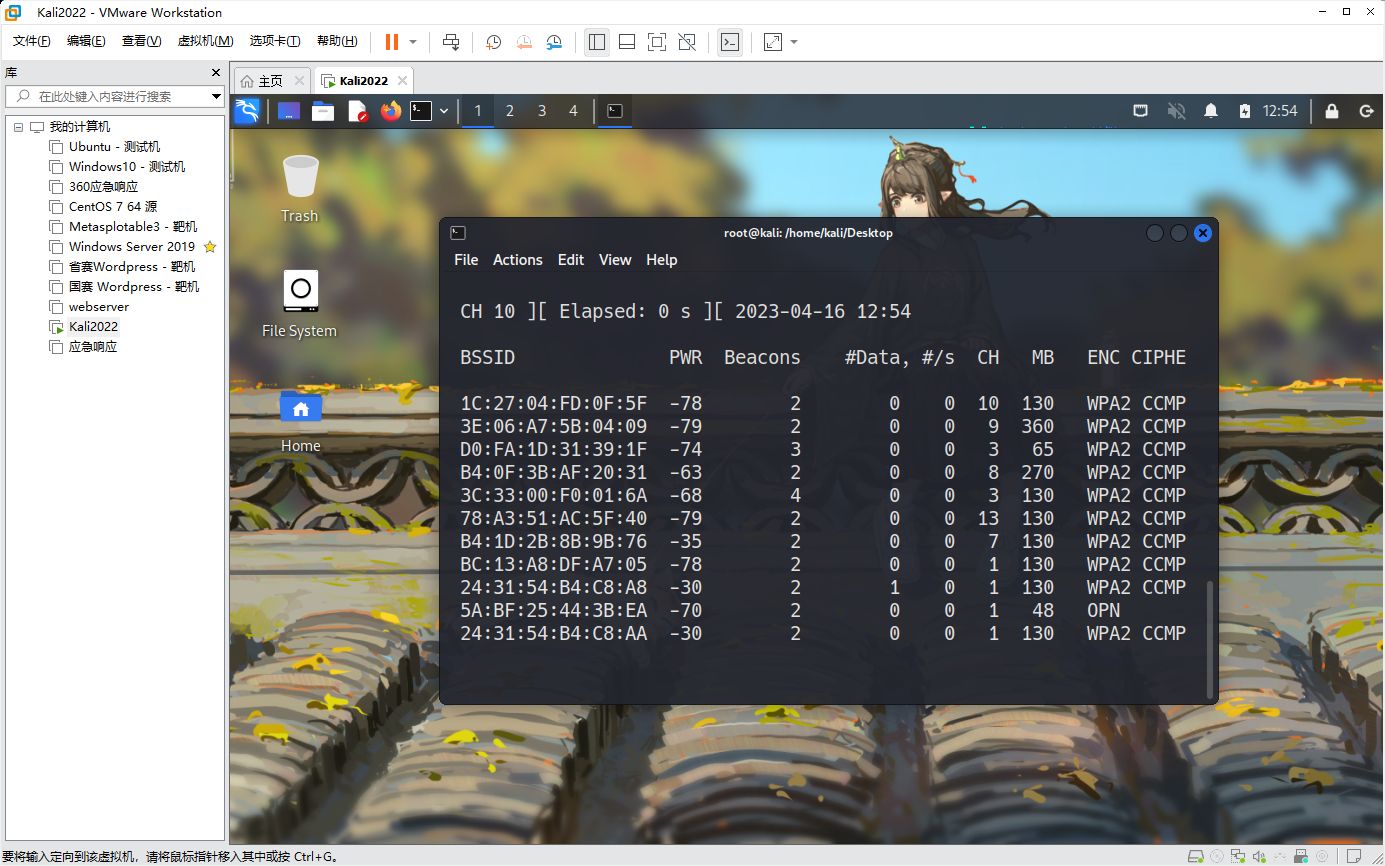
Task: Select CentOS 7 64 源 virtual machine
Action: click(x=113, y=207)
